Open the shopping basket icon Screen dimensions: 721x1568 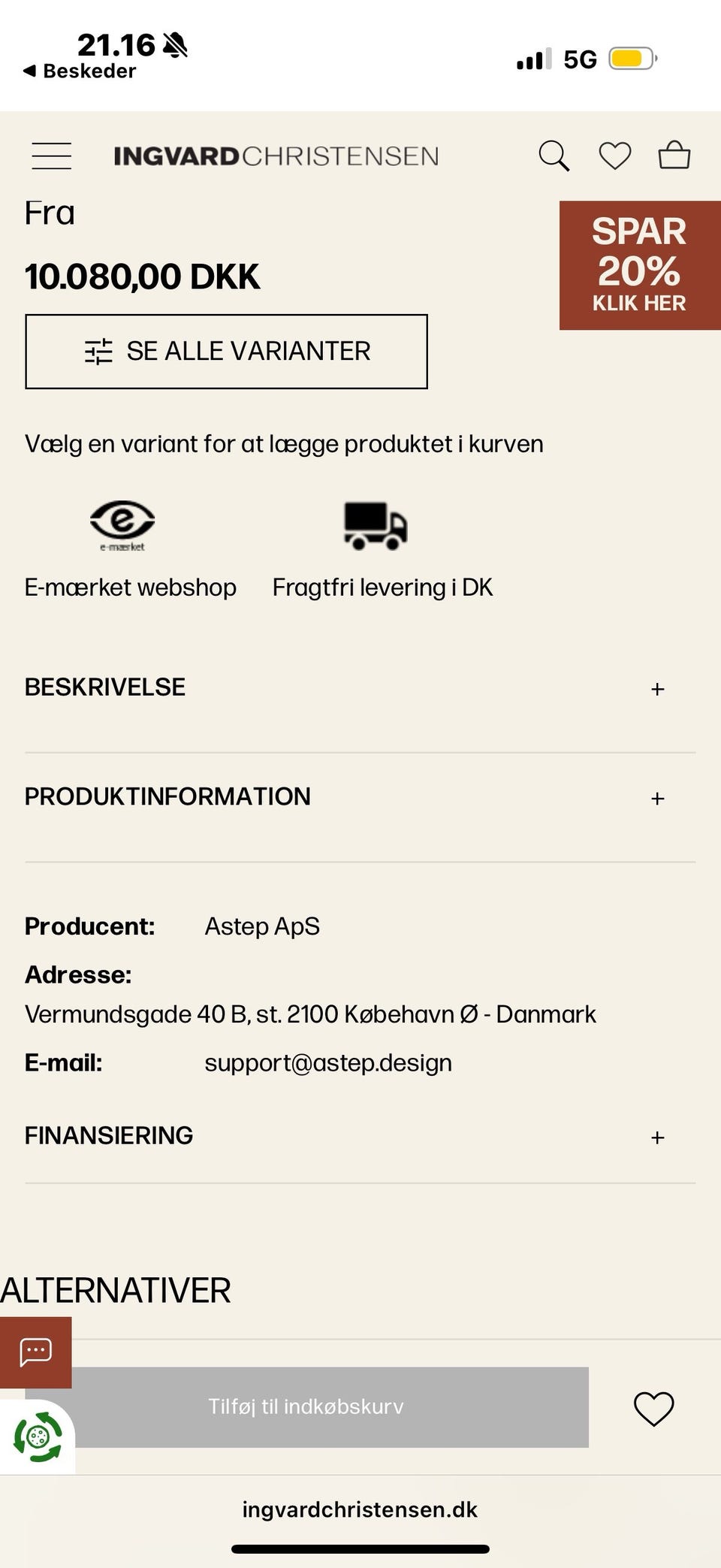pyautogui.click(x=674, y=156)
